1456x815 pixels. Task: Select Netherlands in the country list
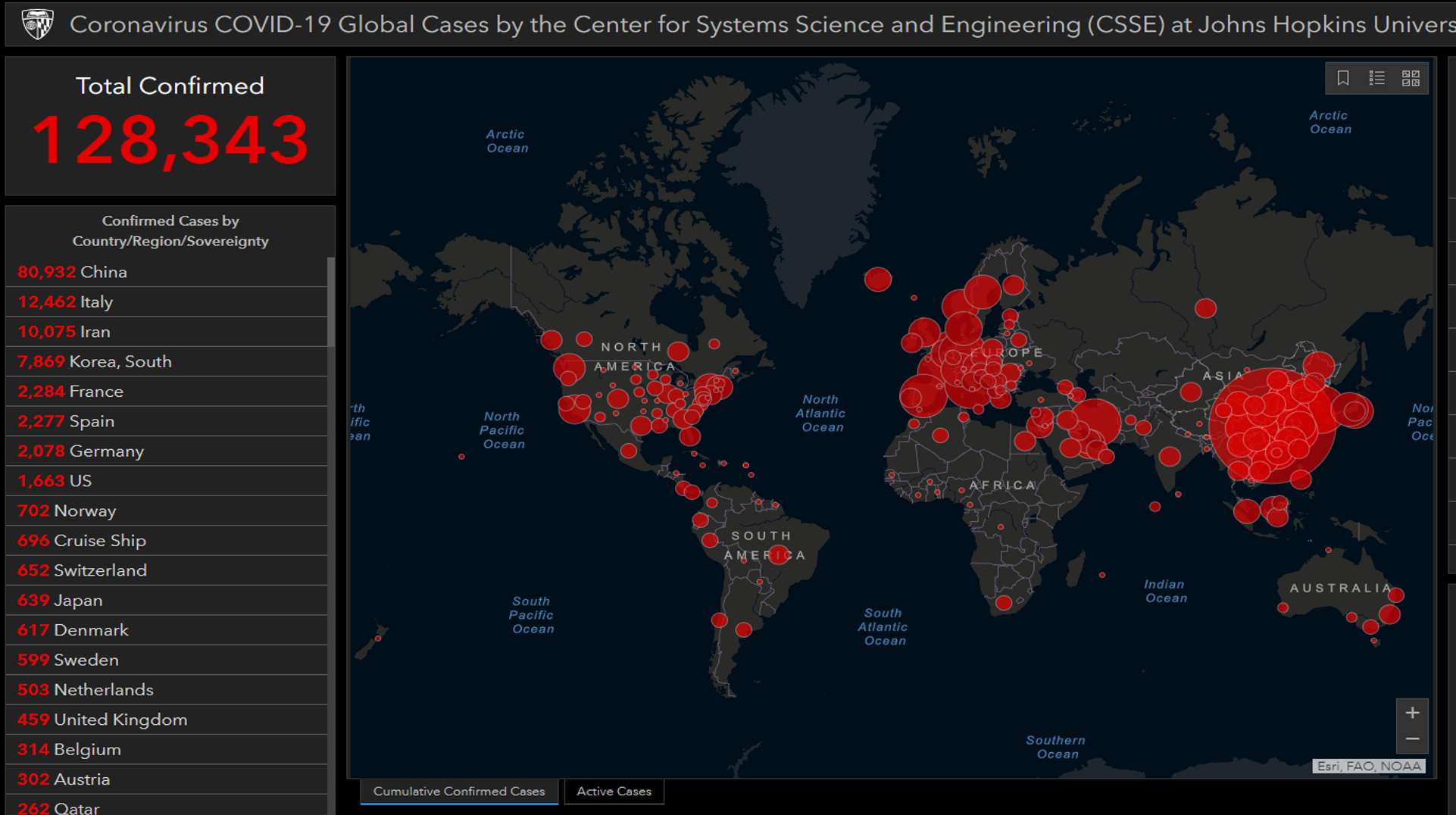click(x=167, y=690)
